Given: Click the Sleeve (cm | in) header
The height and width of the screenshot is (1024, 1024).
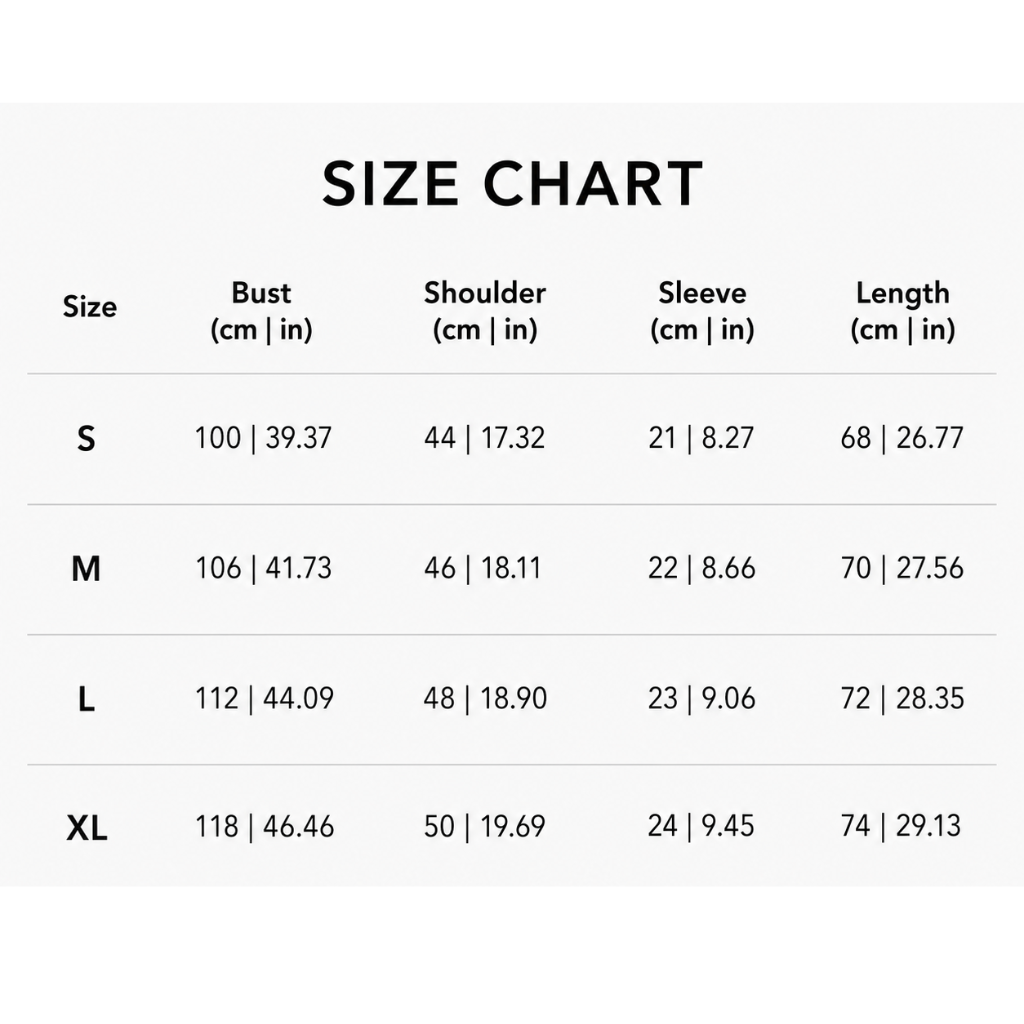Looking at the screenshot, I should [x=702, y=311].
